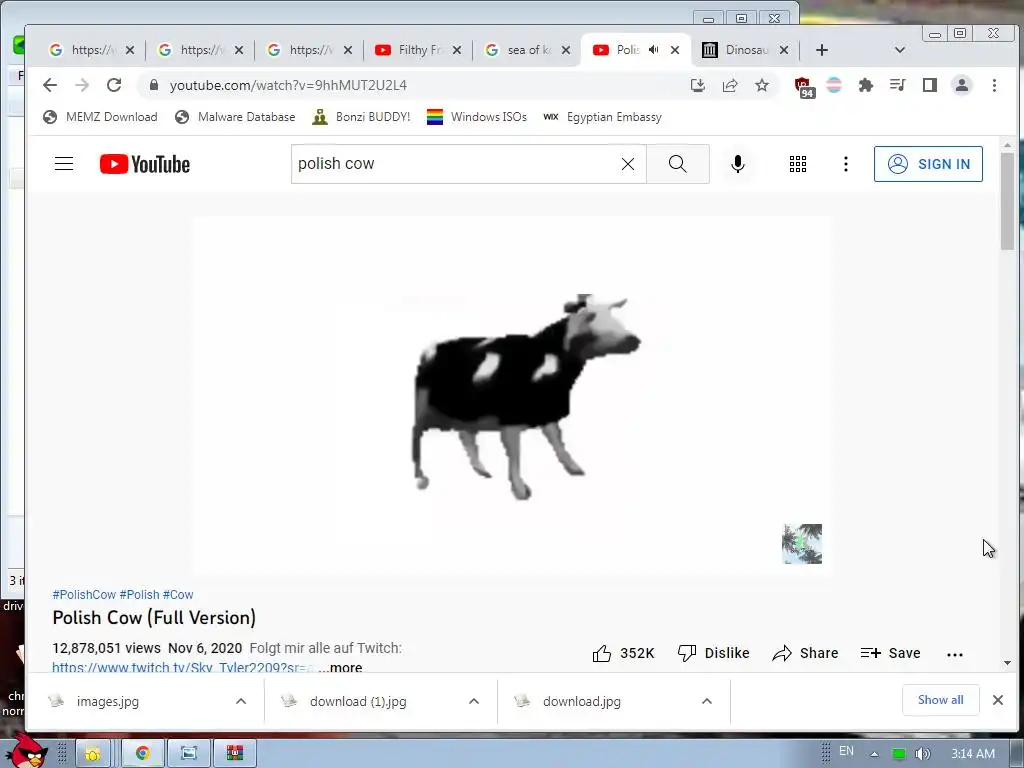Viewport: 1024px width, 768px height.
Task: Open the ad blocker extension showing 94
Action: point(803,87)
